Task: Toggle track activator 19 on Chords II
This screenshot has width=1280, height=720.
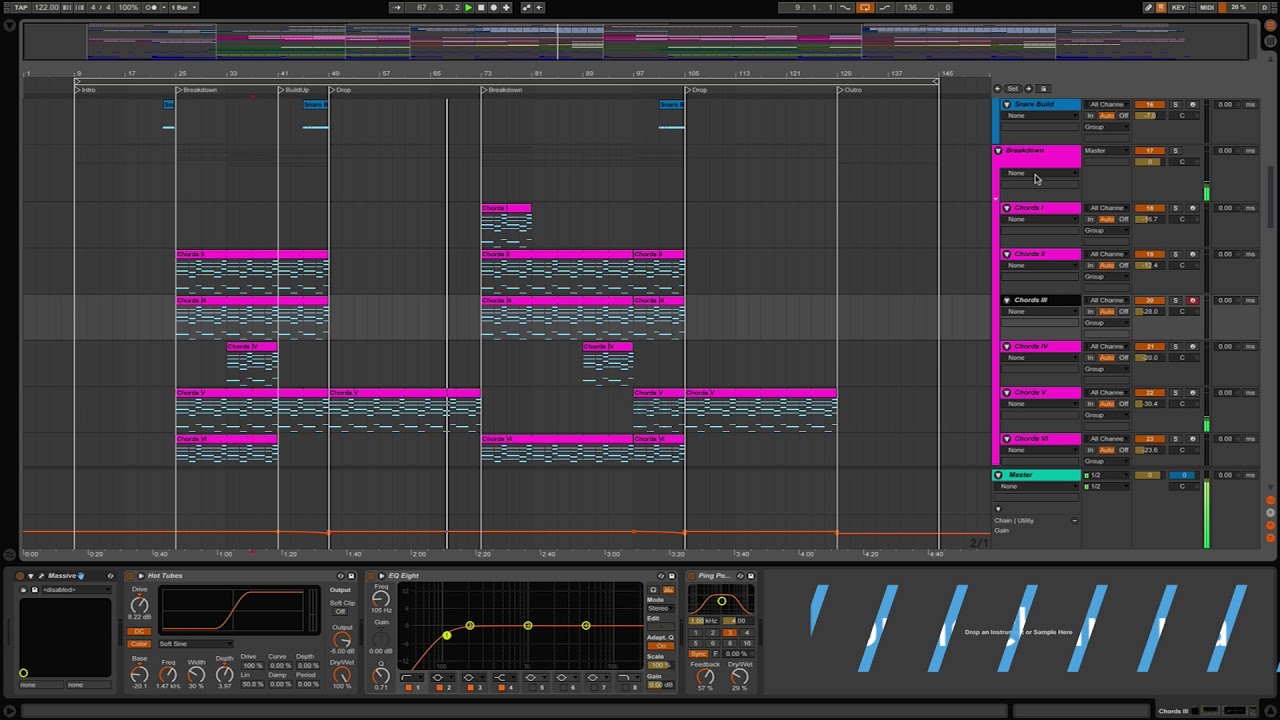Action: click(1150, 254)
